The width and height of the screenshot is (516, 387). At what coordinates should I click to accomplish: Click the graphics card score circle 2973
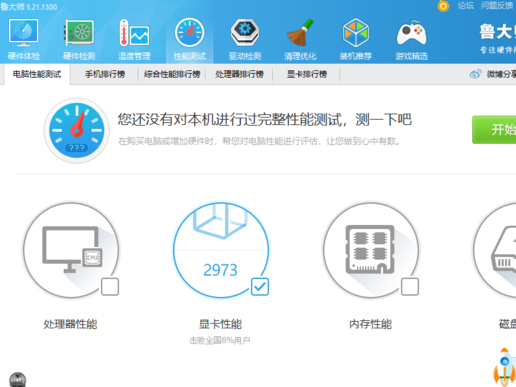click(221, 250)
